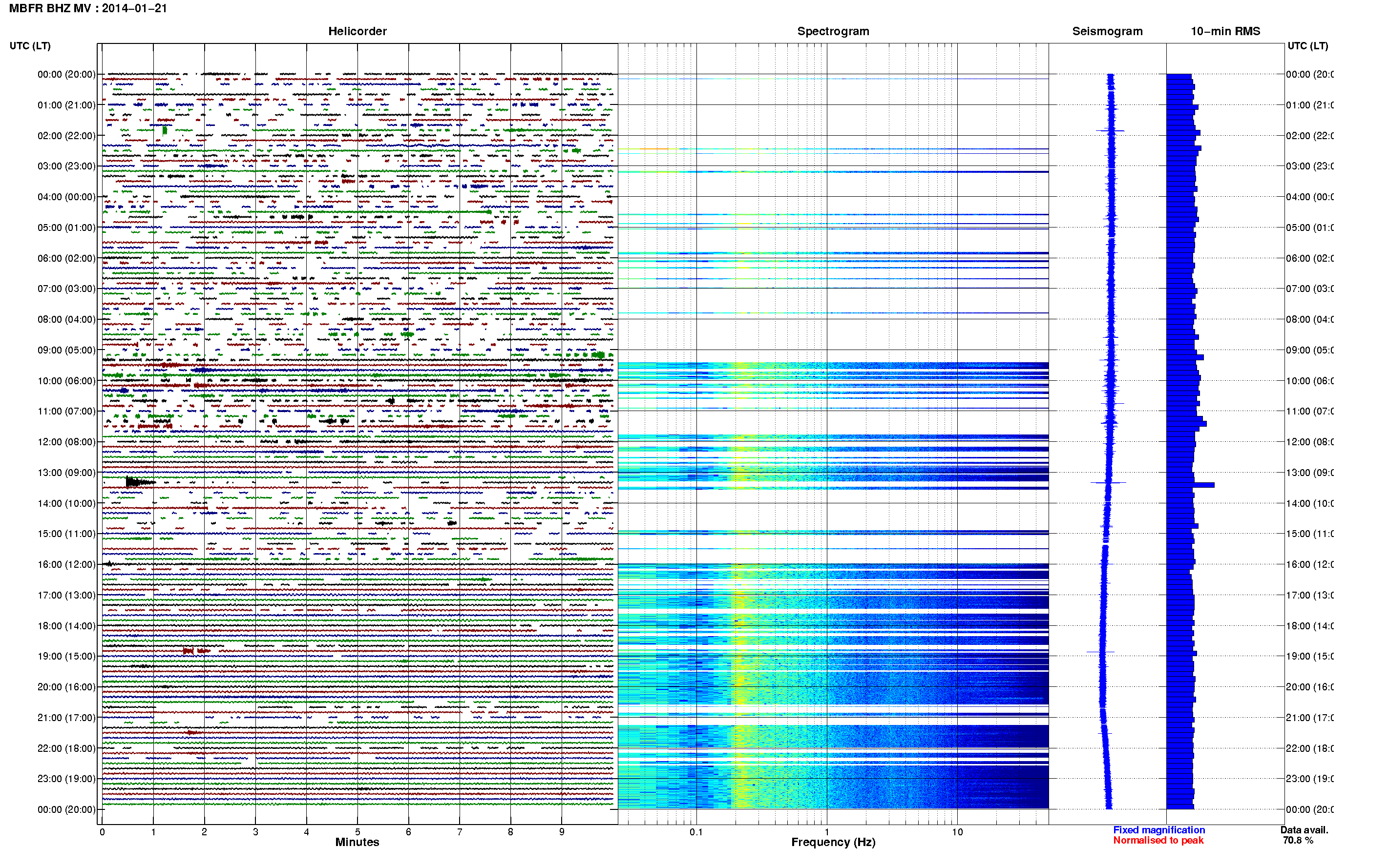This screenshot has height=868, width=1389.
Task: Click the plot title "MBFR BHZ MV : 2014-01-21"
Action: [x=88, y=9]
